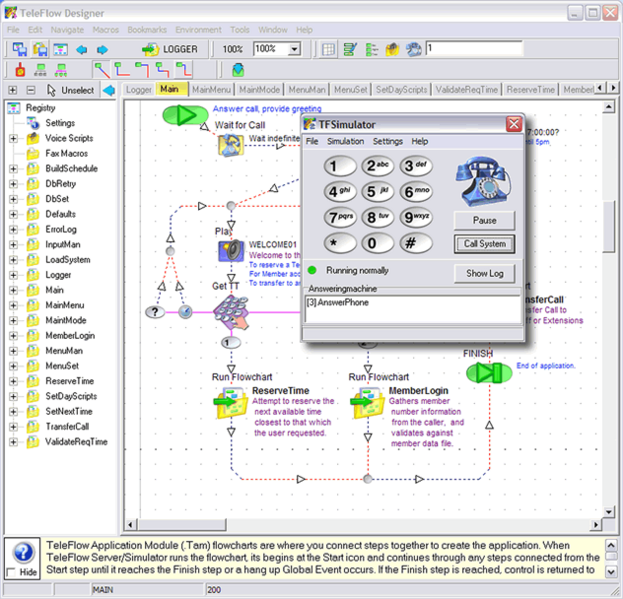Click the toolbar text field containing 1
Image resolution: width=623 pixels, height=599 pixels.
click(474, 48)
